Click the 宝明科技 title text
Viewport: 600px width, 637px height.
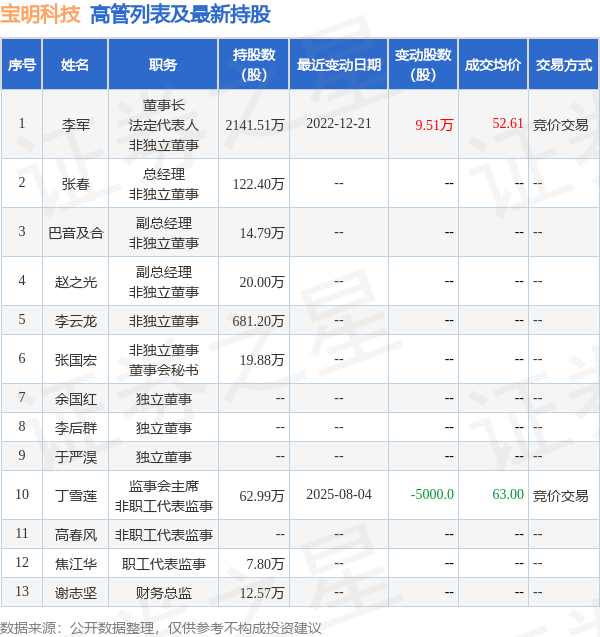[40, 14]
